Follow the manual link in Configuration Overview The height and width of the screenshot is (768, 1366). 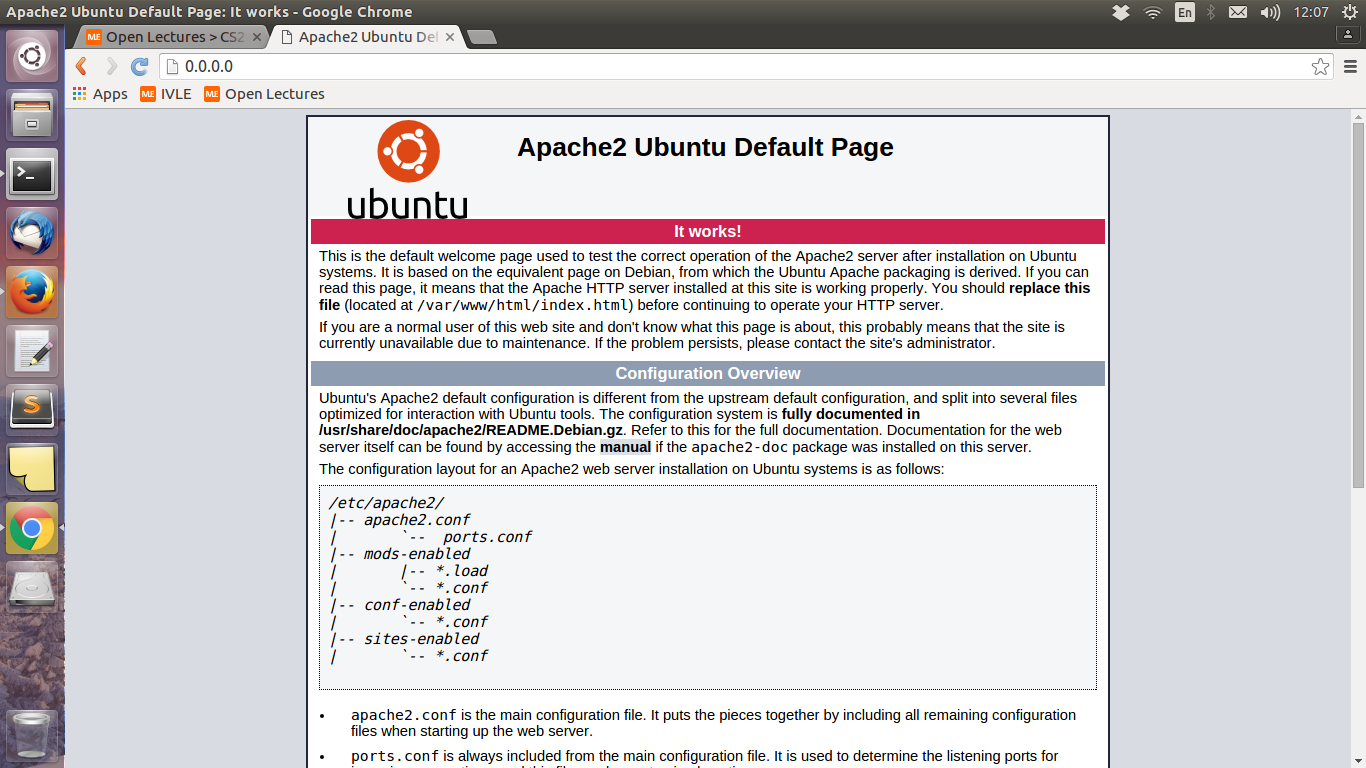tap(625, 447)
